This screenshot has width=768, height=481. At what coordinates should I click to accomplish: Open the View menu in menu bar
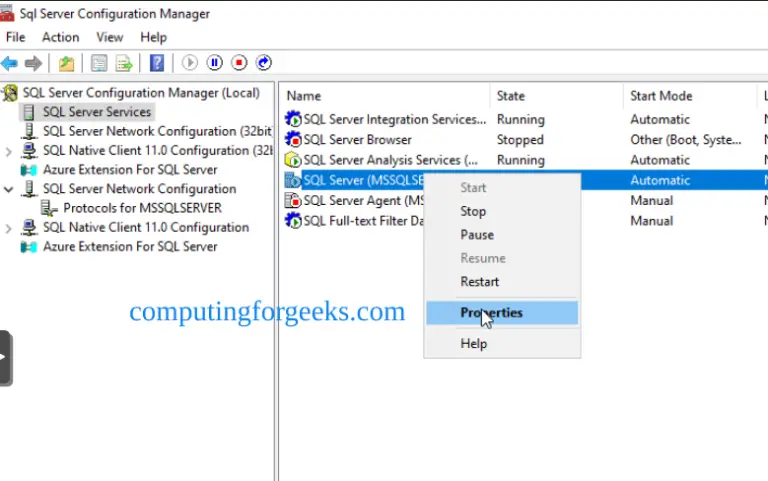pyautogui.click(x=110, y=37)
